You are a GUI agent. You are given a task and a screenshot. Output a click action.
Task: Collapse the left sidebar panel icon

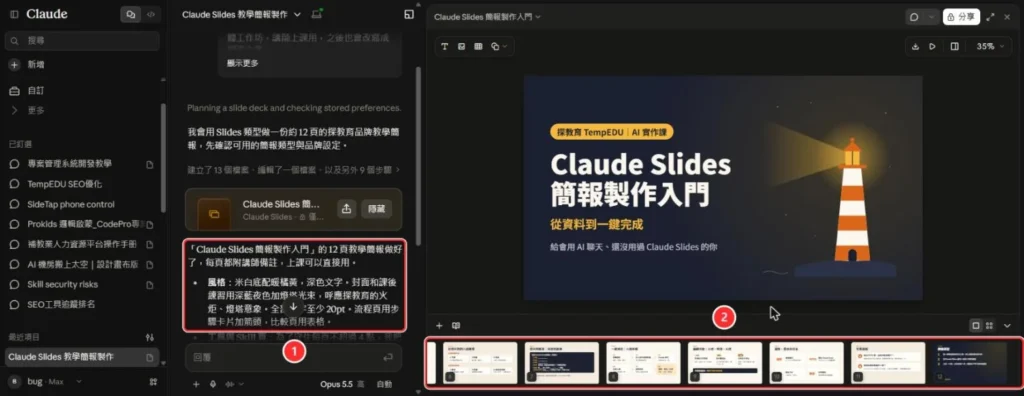coord(14,14)
